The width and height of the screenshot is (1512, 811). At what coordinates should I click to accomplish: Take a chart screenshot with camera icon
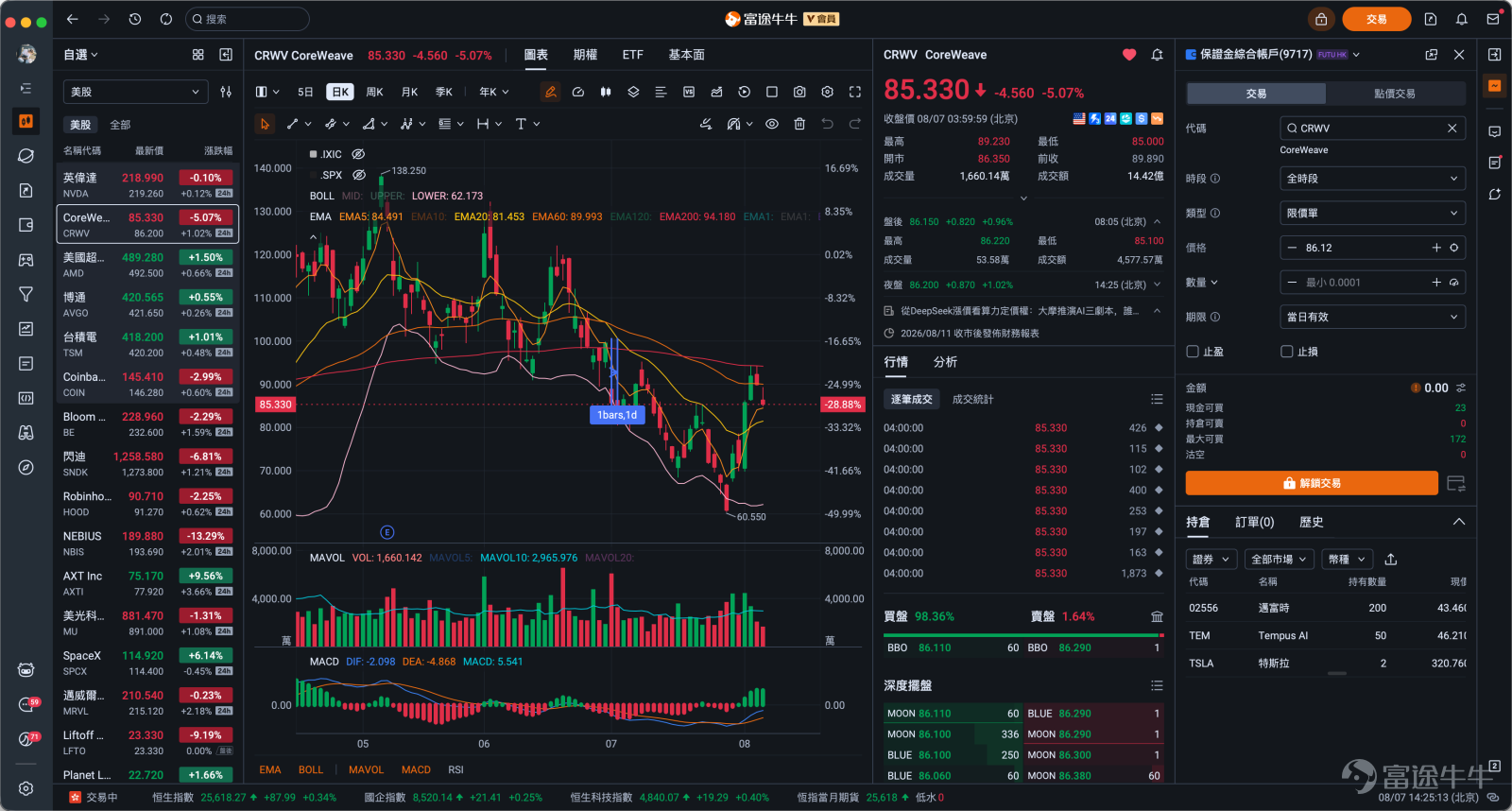[799, 92]
